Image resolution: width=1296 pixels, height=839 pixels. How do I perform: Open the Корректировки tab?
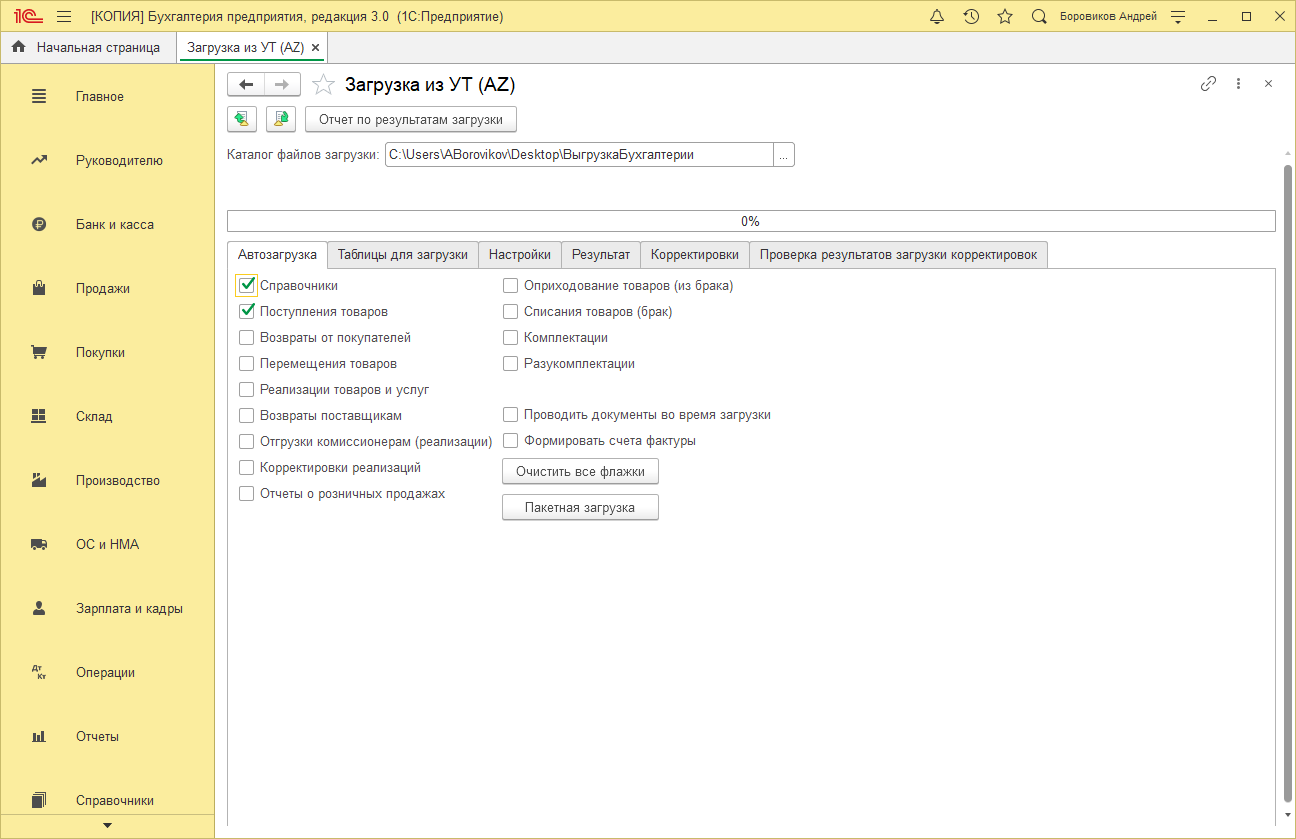tap(694, 255)
